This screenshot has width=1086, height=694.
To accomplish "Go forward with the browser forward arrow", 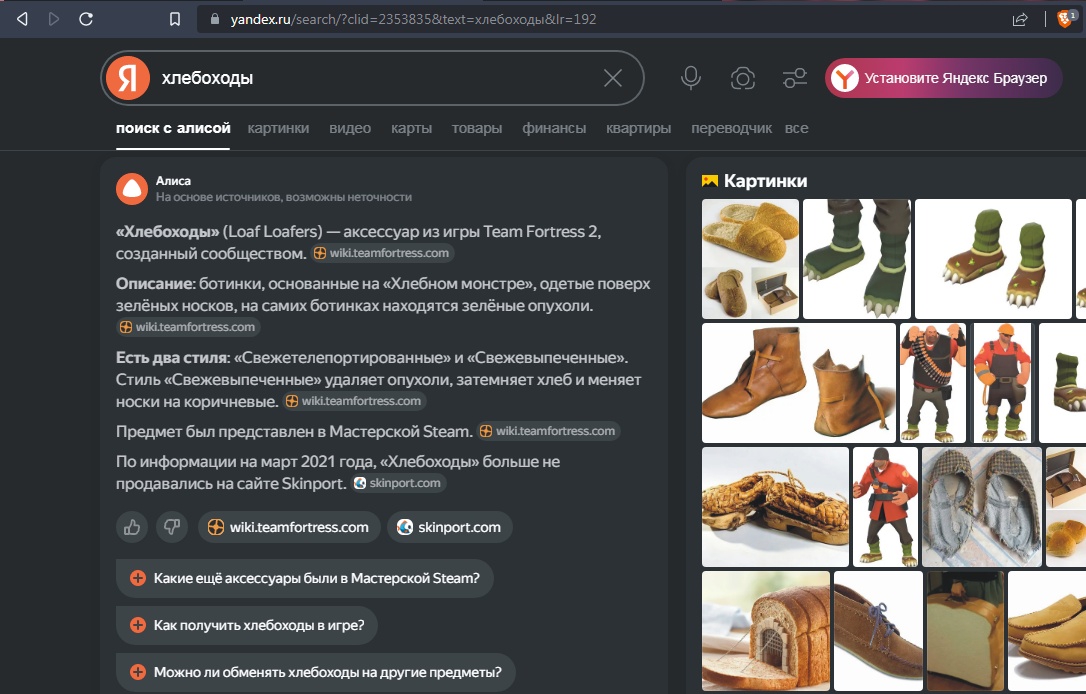I will tap(53, 19).
